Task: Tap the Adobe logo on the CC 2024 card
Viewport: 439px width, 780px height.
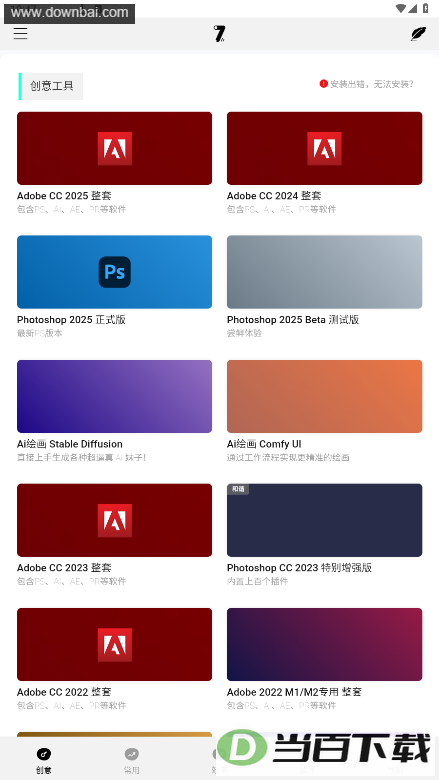Action: [324, 148]
